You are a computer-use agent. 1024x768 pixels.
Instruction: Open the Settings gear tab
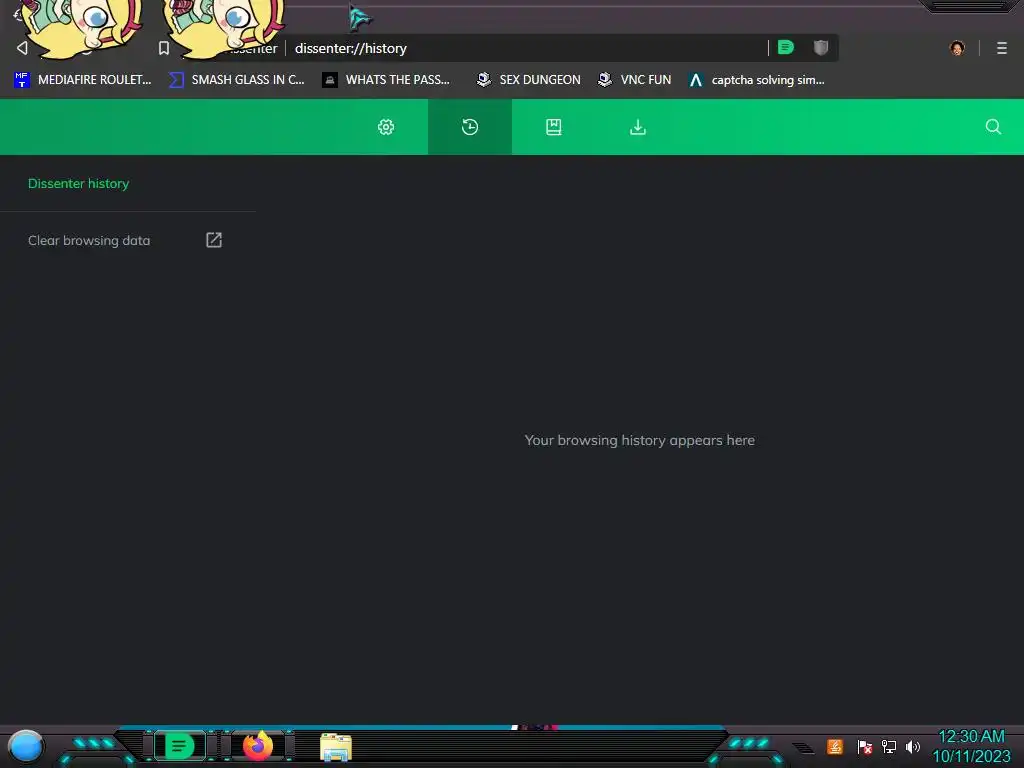pos(386,127)
